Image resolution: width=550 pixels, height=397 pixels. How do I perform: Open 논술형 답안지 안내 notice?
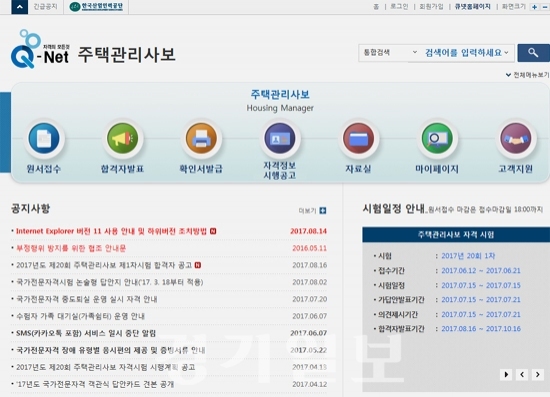pyautogui.click(x=109, y=282)
